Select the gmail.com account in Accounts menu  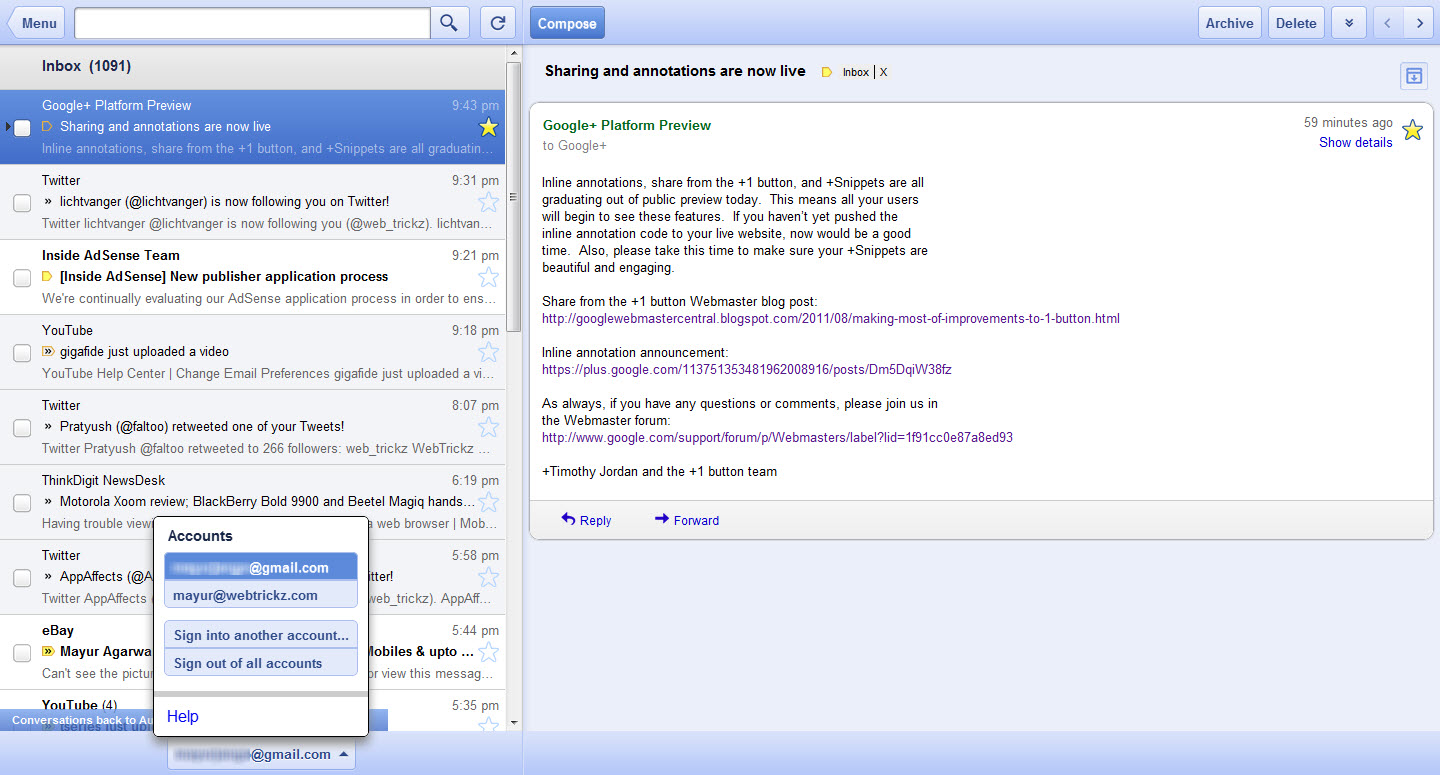(x=261, y=567)
